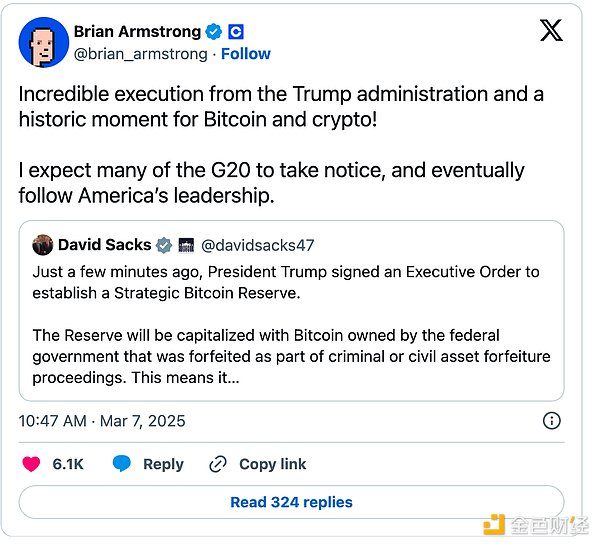The width and height of the screenshot is (600, 546).
Task: Click the Coinbase affiliation badge icon
Action: click(236, 32)
